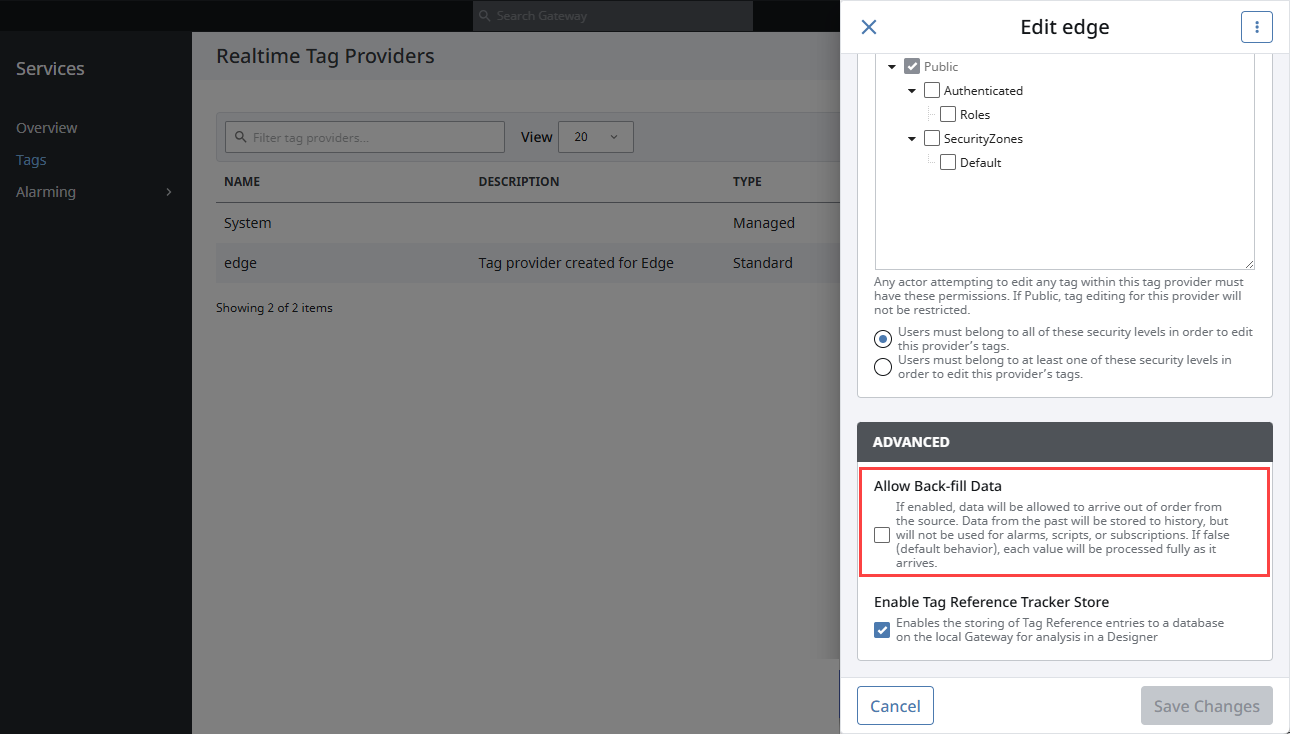
Task: Click the filter tag providers search icon
Action: tap(240, 137)
